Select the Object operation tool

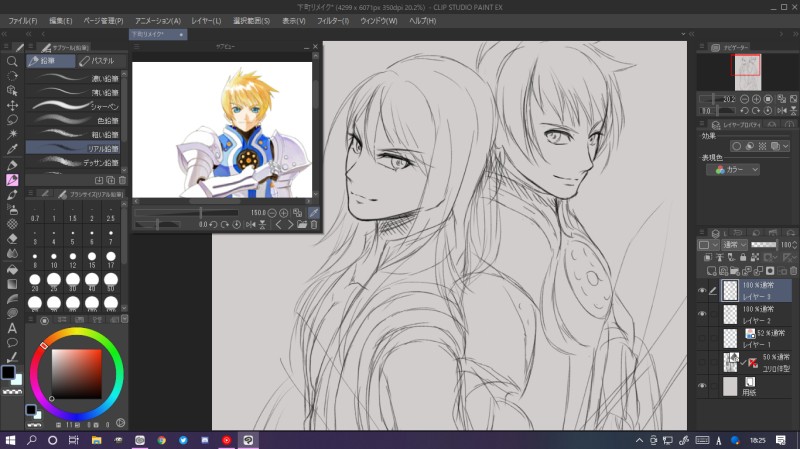(x=12, y=90)
